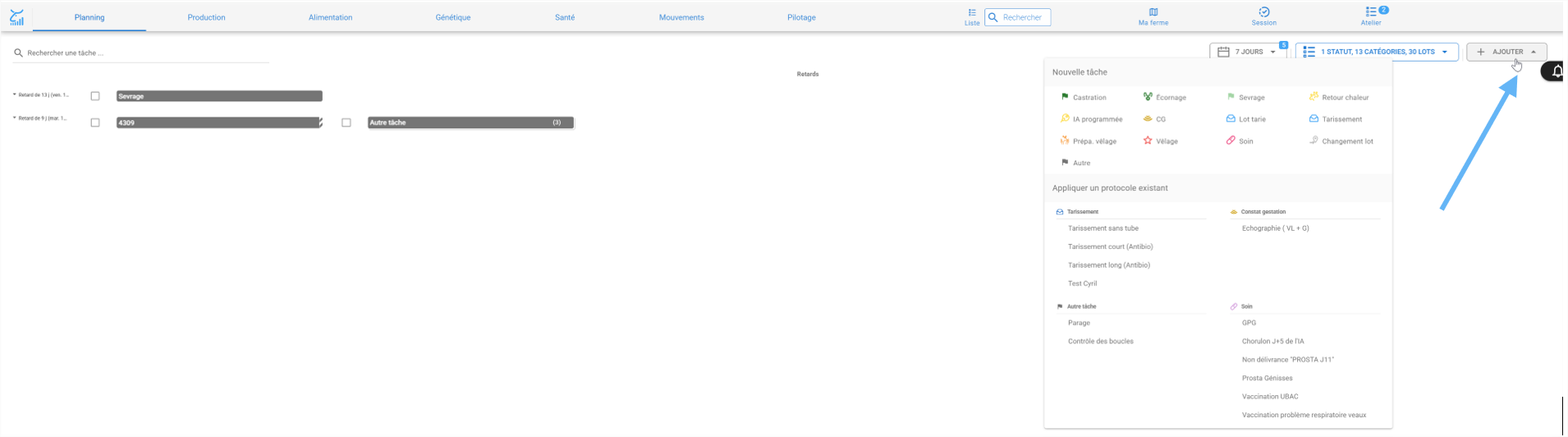Screen dimensions: 1568x437
Task: Click the magnifier icon in task search
Action: (x=18, y=53)
